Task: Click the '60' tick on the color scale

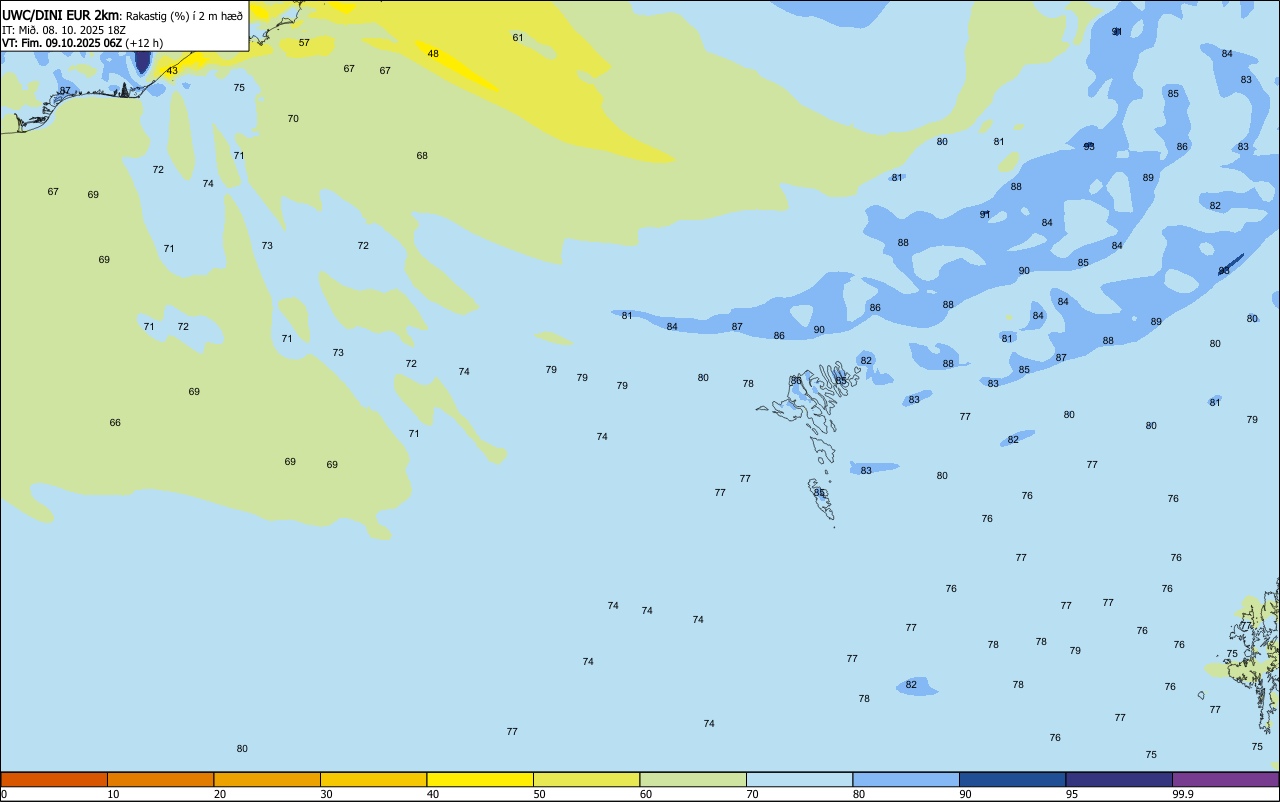Action: [646, 794]
